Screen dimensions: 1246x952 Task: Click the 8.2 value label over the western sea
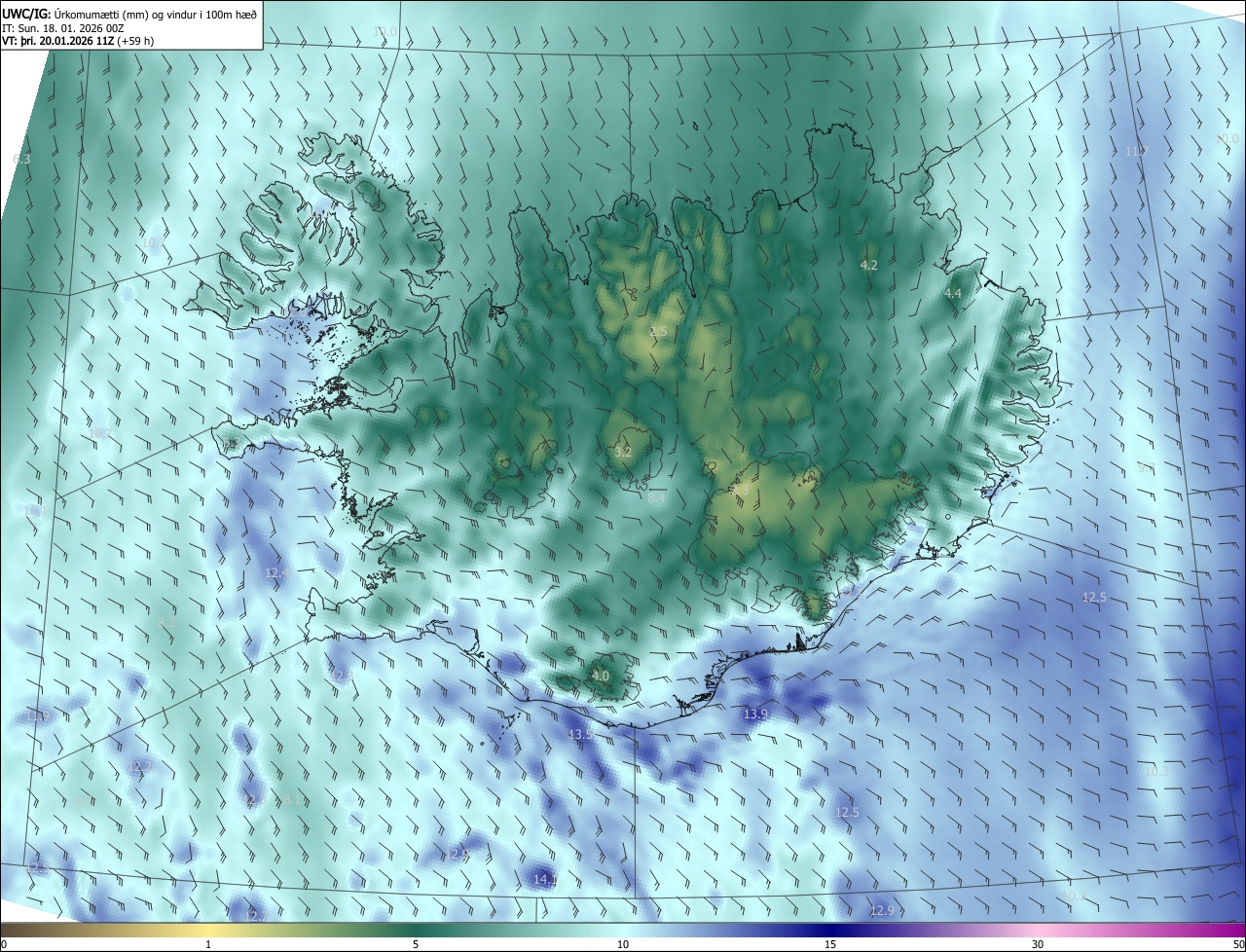pyautogui.click(x=166, y=621)
